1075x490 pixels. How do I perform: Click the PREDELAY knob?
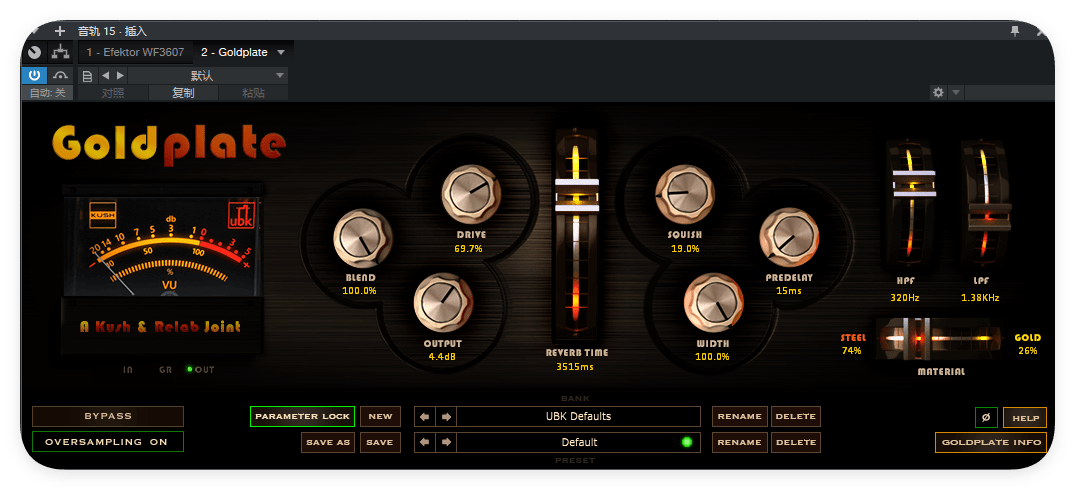pos(789,237)
